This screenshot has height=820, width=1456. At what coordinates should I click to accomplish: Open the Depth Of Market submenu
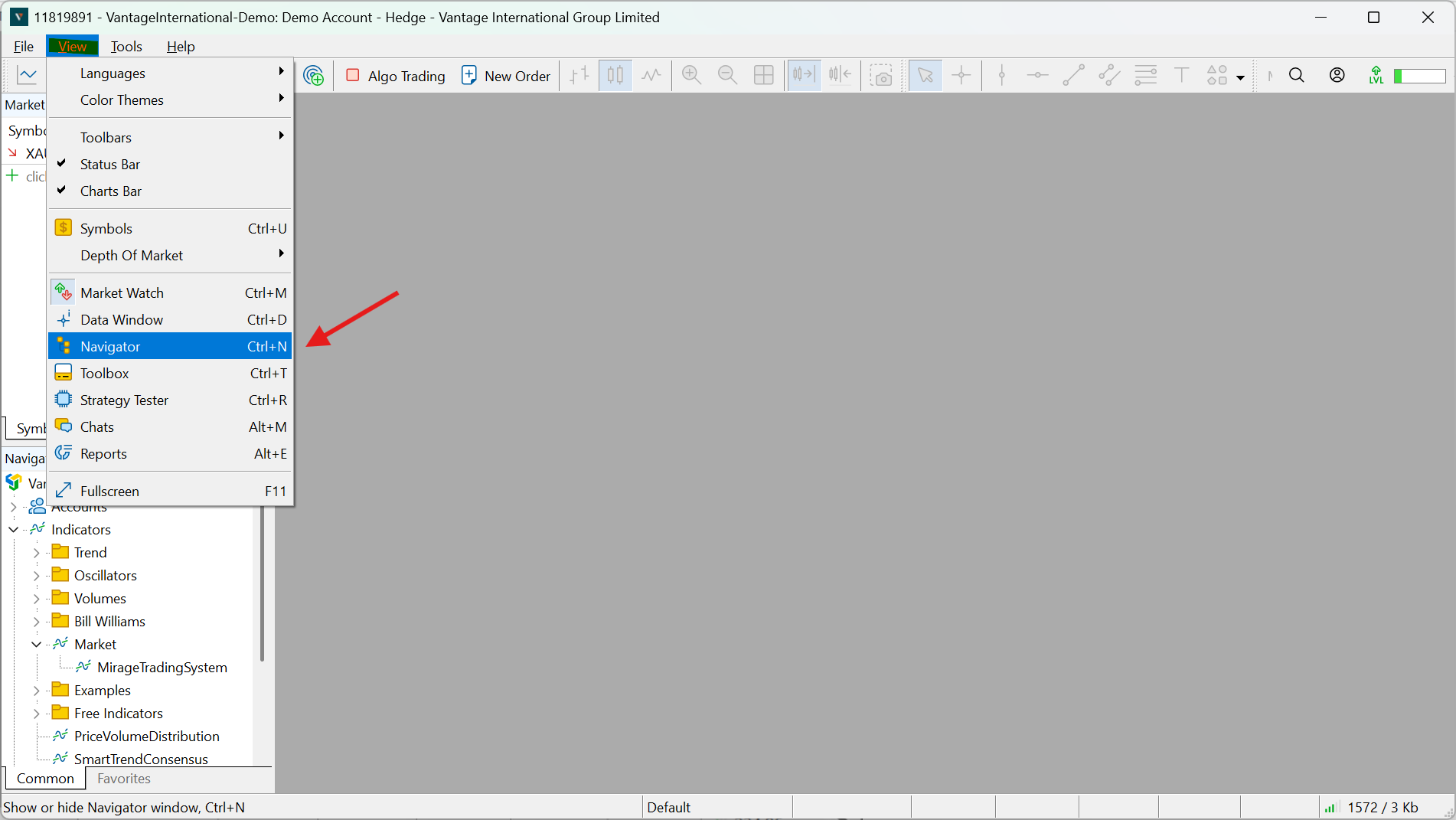170,256
